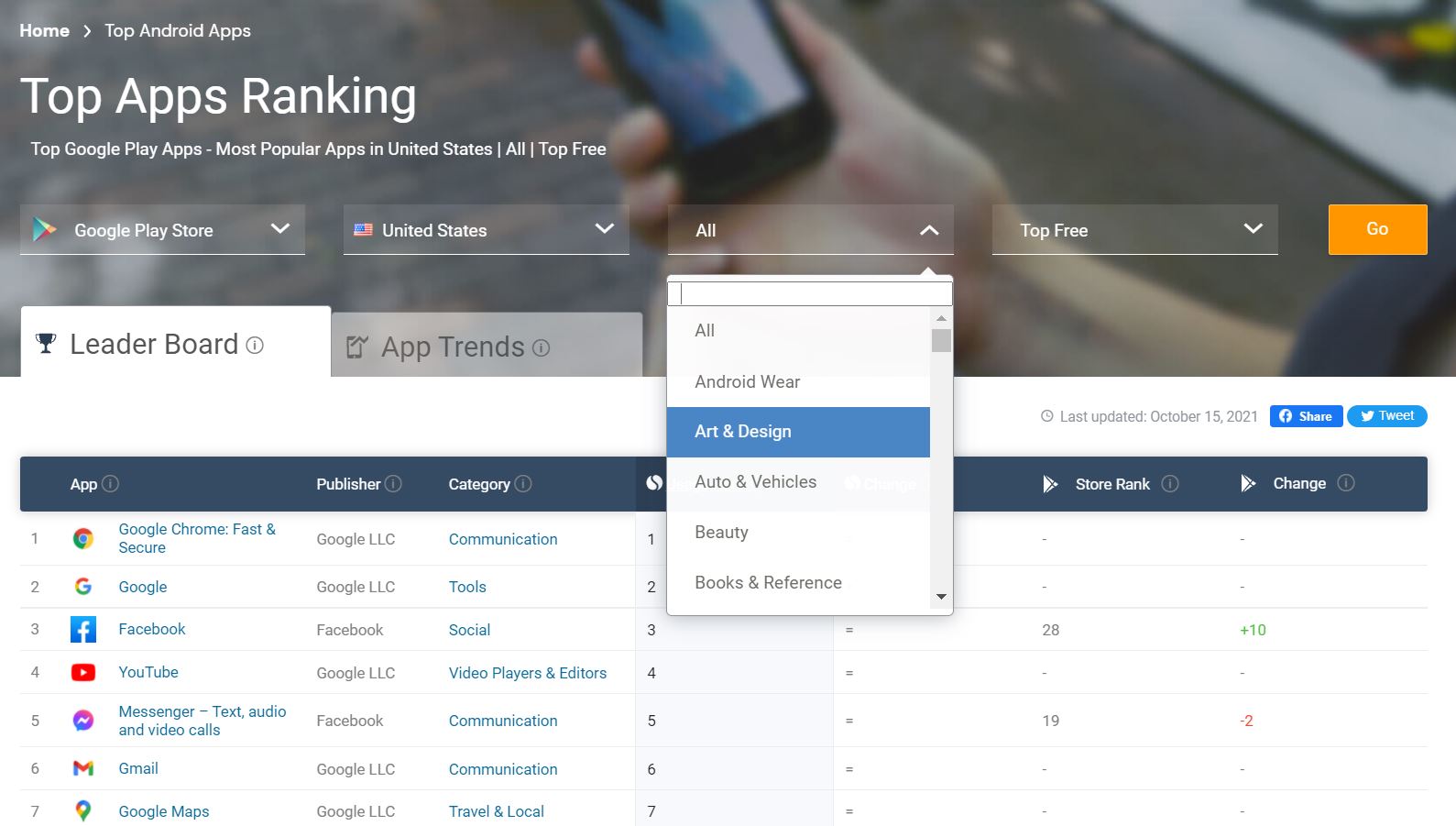Click the United States flag icon

363,229
